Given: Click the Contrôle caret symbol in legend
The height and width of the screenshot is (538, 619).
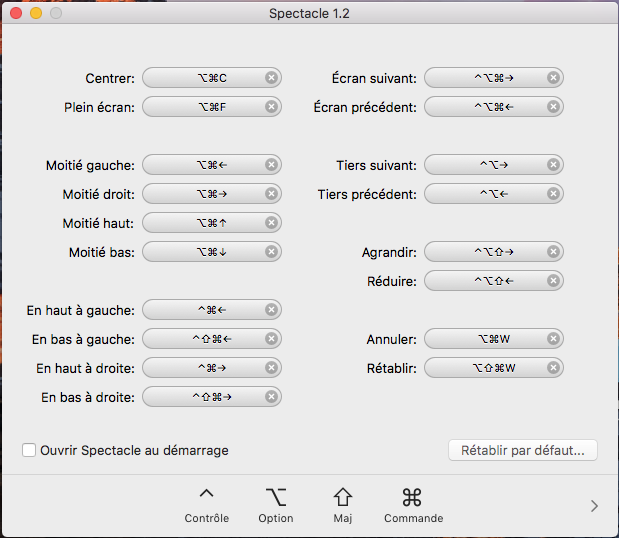Looking at the screenshot, I should click(206, 493).
